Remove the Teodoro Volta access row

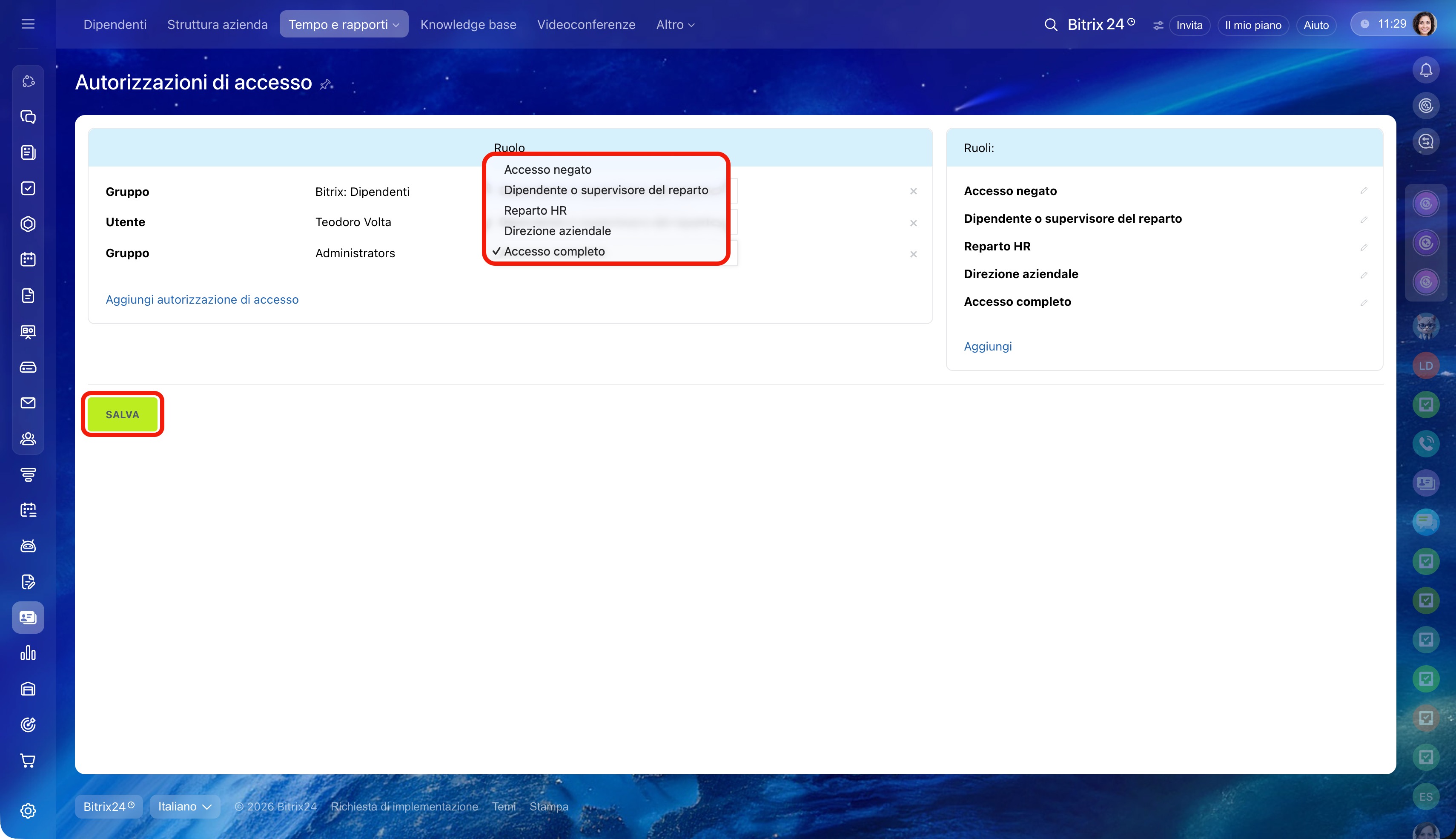(x=913, y=223)
